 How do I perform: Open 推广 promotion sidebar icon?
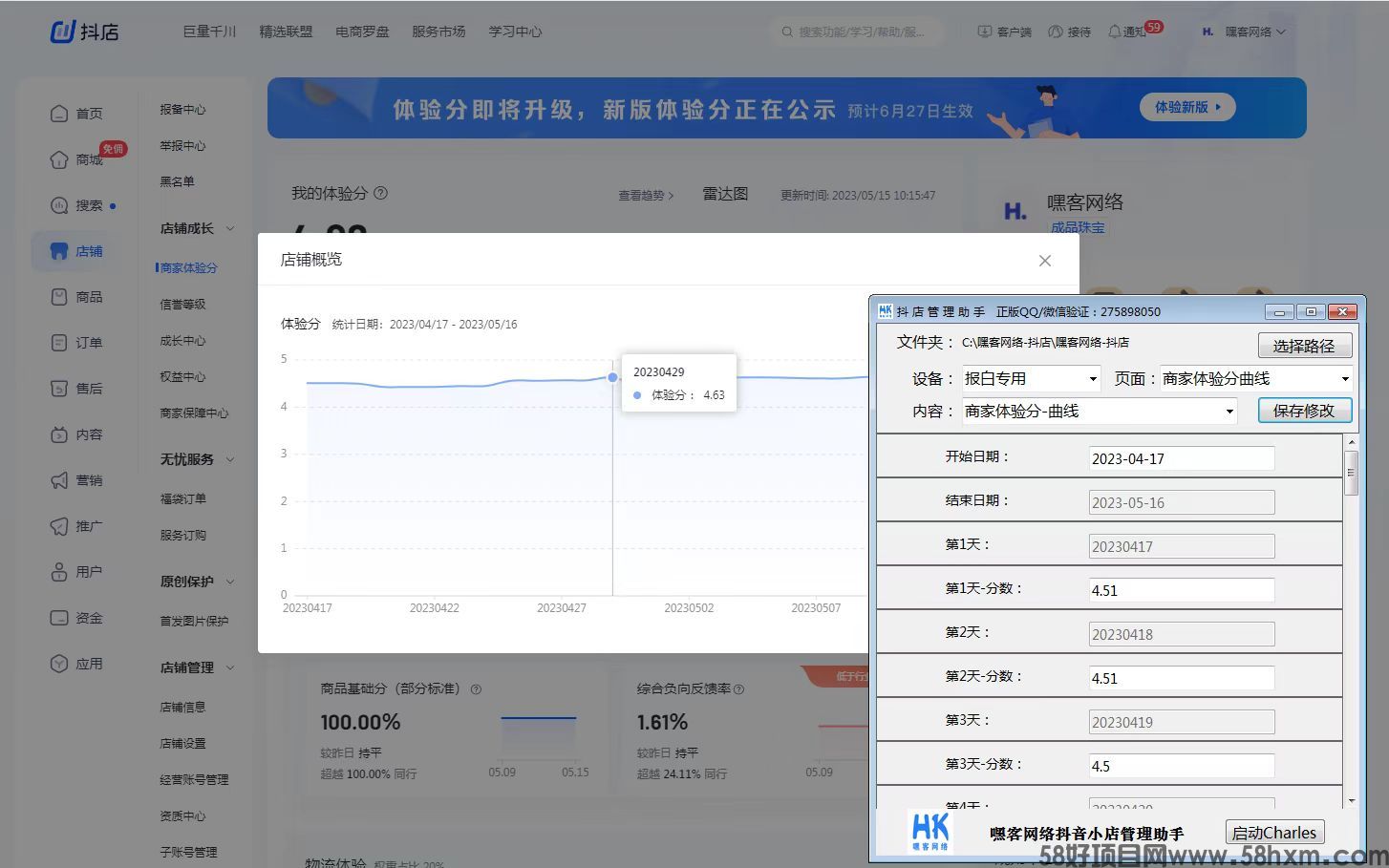(x=59, y=526)
